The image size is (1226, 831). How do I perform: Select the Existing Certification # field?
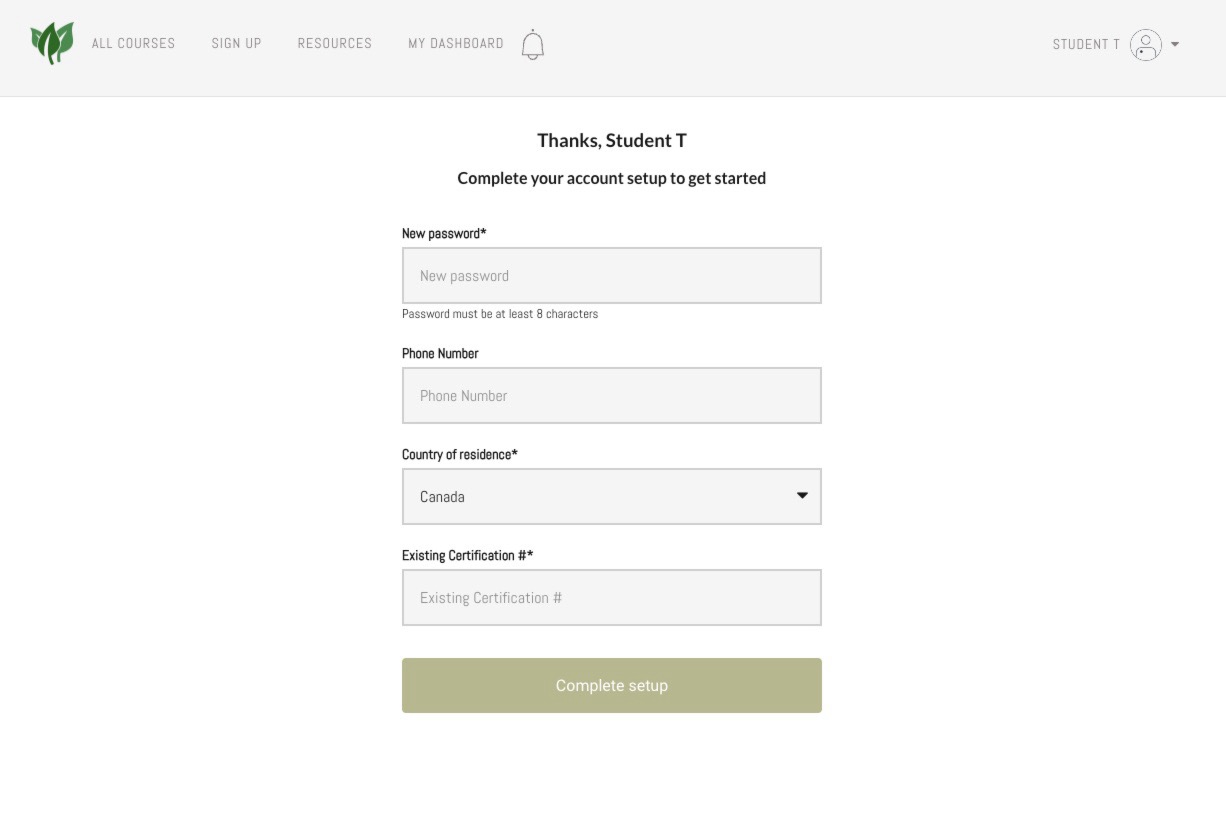(x=612, y=597)
